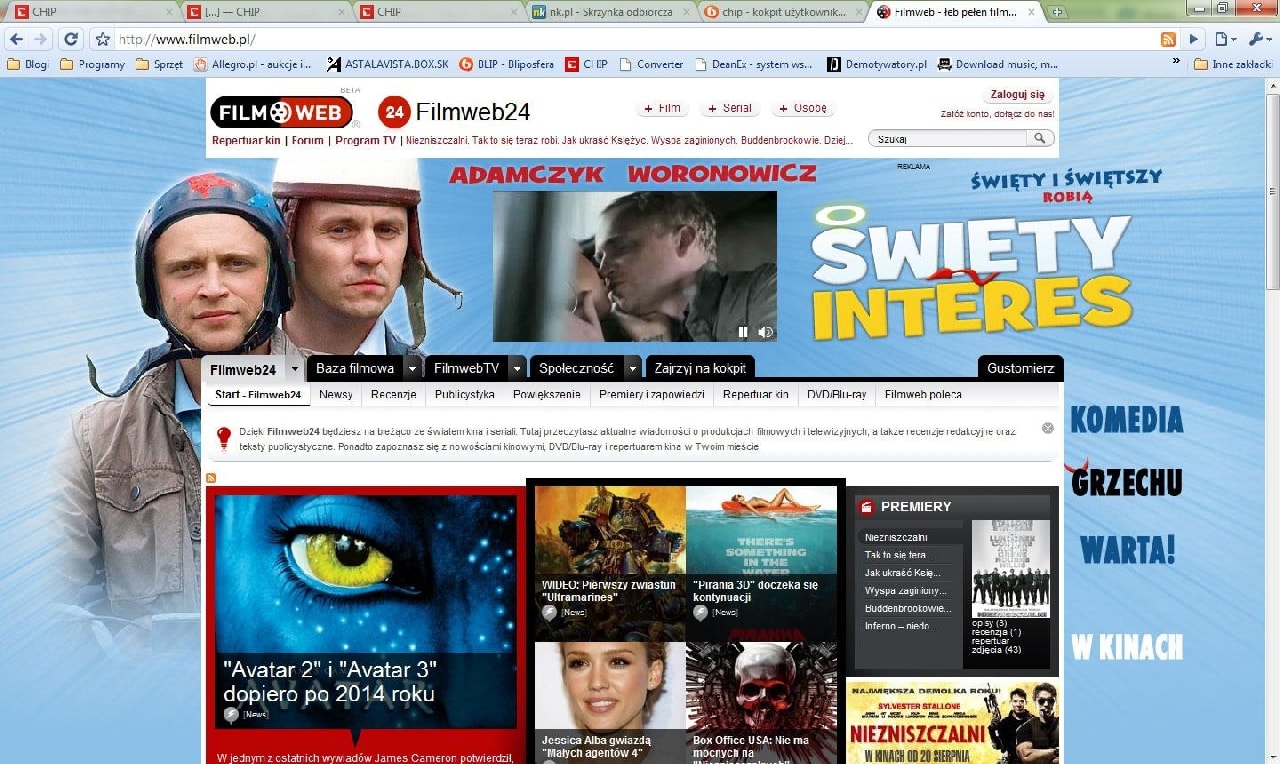1280x764 pixels.
Task: Mute the trailer video sound
Action: pyautogui.click(x=765, y=332)
